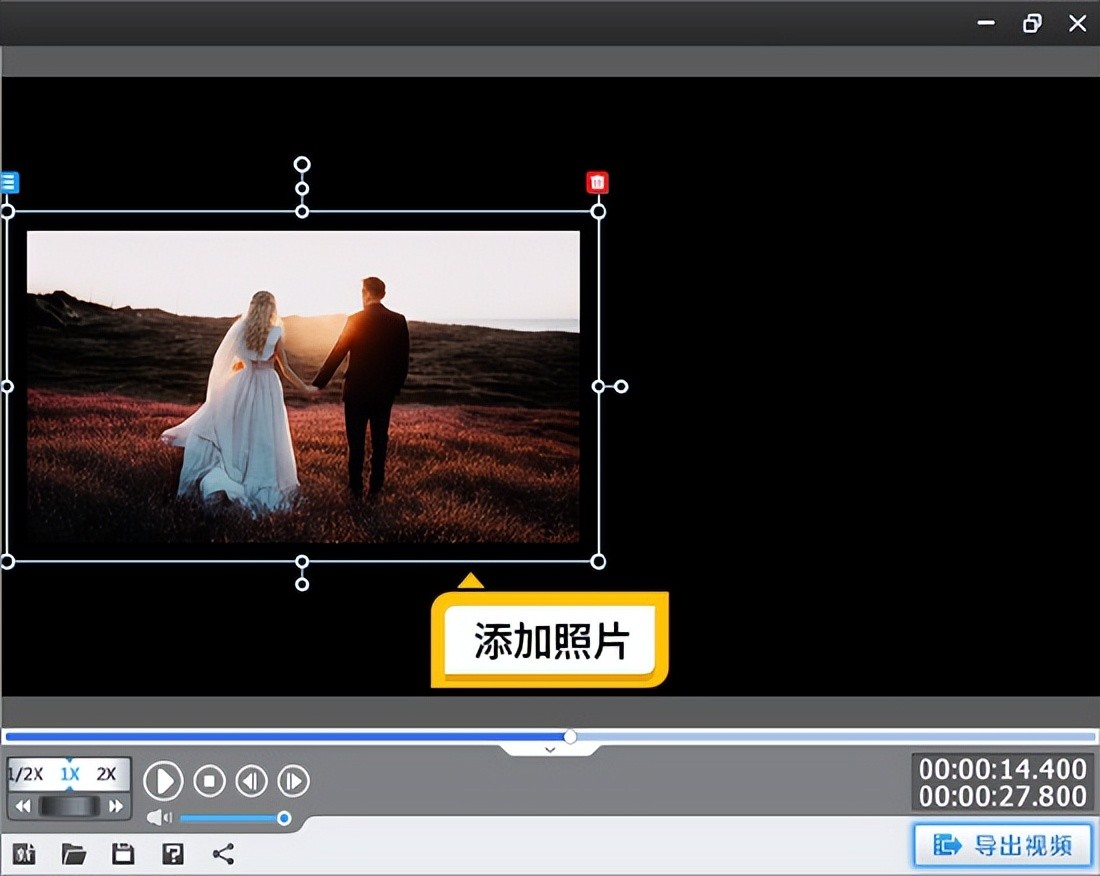Choose the 1X playback speed
1100x876 pixels.
tap(69, 774)
